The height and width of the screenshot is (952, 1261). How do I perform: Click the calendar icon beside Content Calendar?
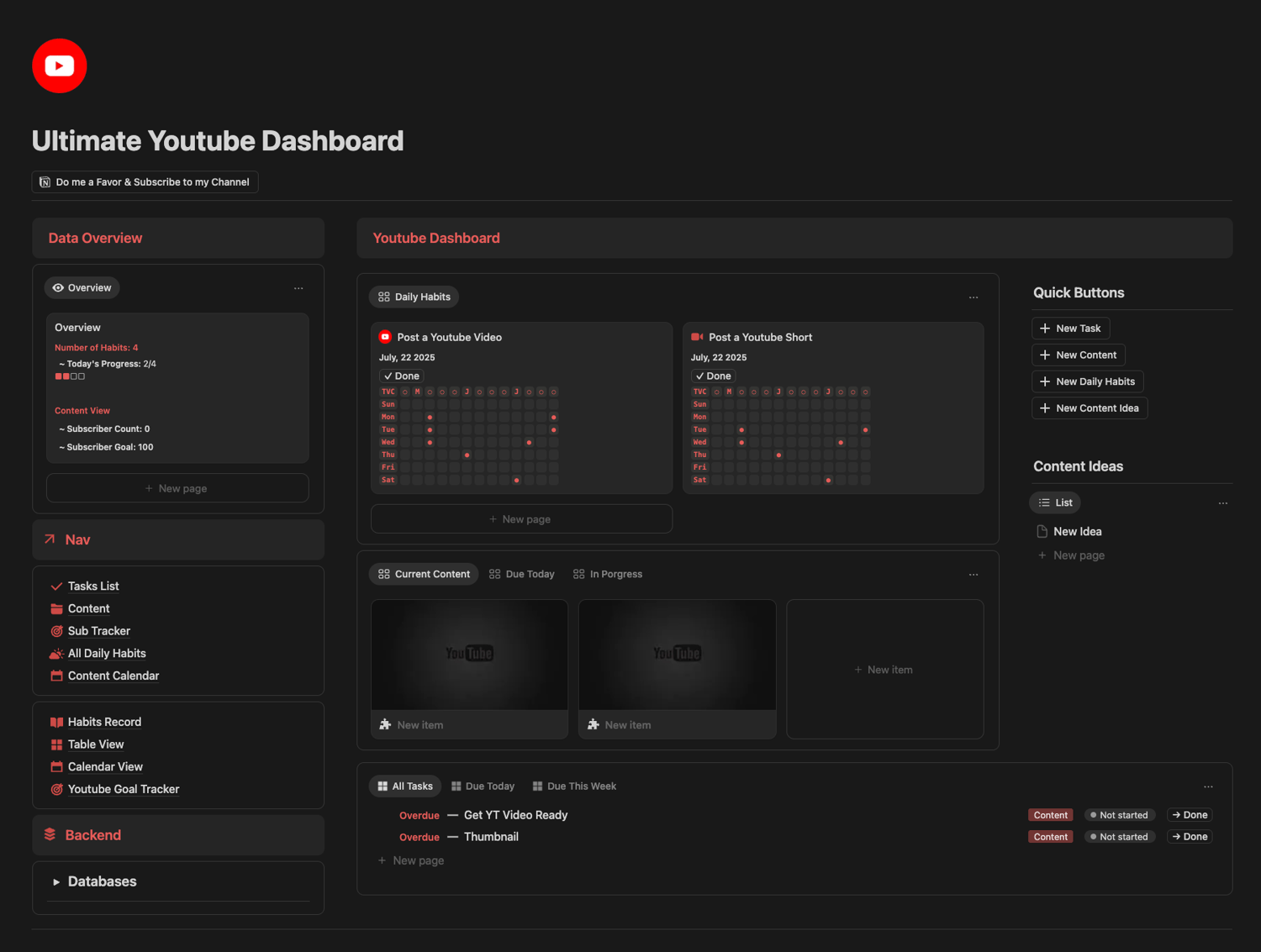click(x=56, y=676)
